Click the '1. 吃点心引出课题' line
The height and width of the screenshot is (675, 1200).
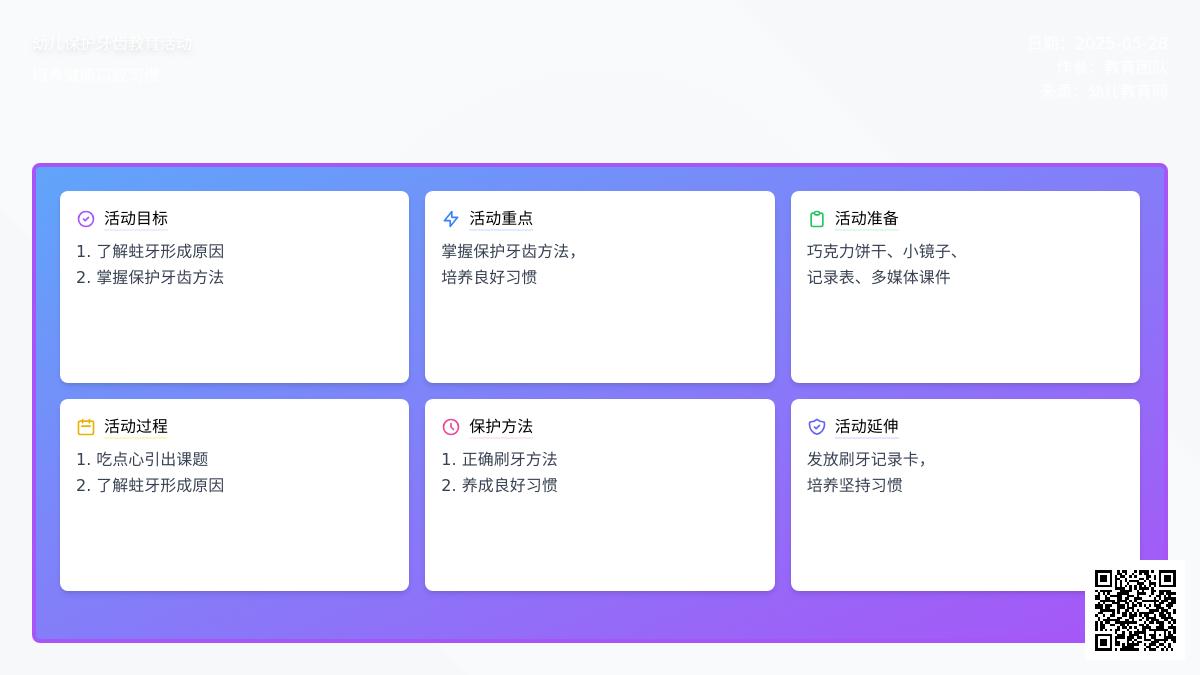[142, 460]
